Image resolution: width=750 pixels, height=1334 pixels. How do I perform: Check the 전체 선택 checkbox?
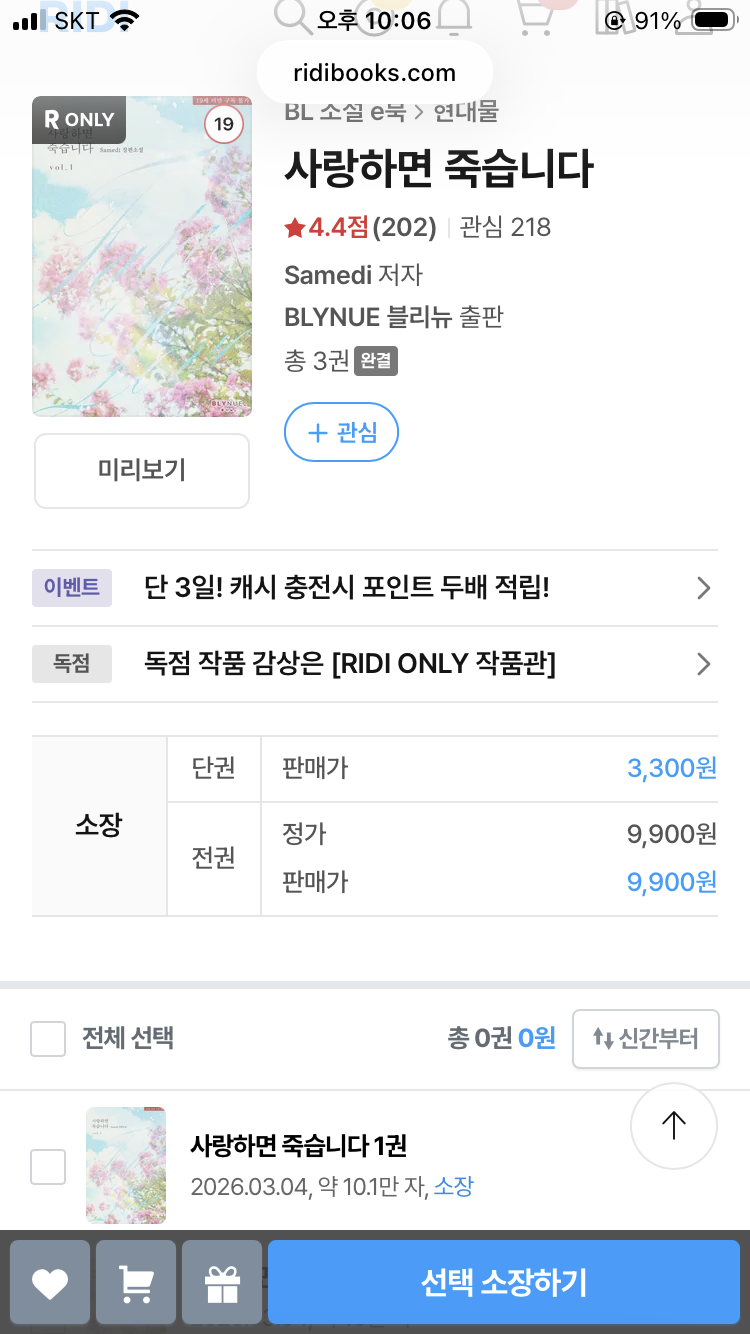click(x=48, y=1039)
